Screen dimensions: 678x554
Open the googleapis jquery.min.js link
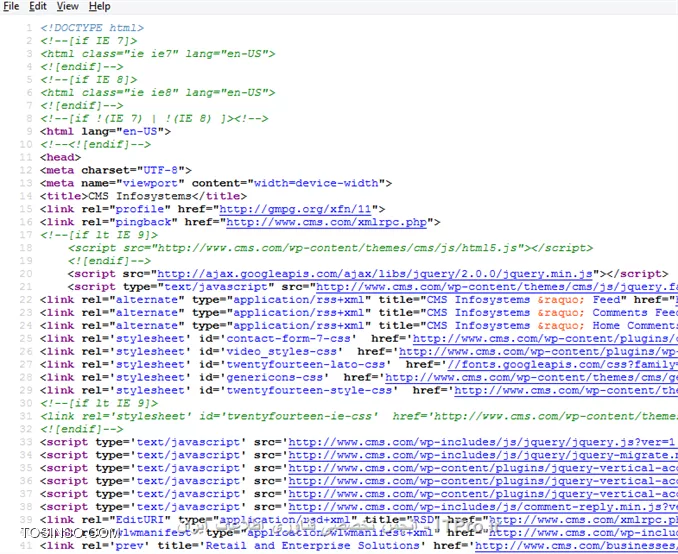tap(374, 274)
